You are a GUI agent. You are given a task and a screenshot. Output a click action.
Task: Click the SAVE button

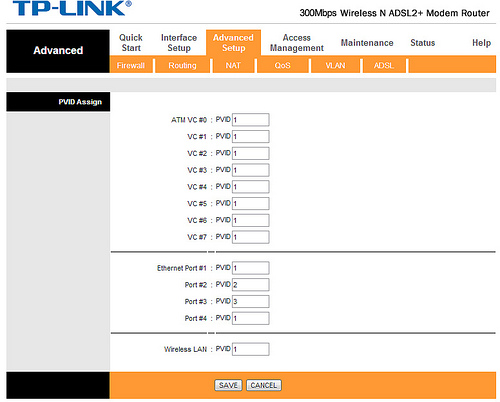[x=228, y=385]
